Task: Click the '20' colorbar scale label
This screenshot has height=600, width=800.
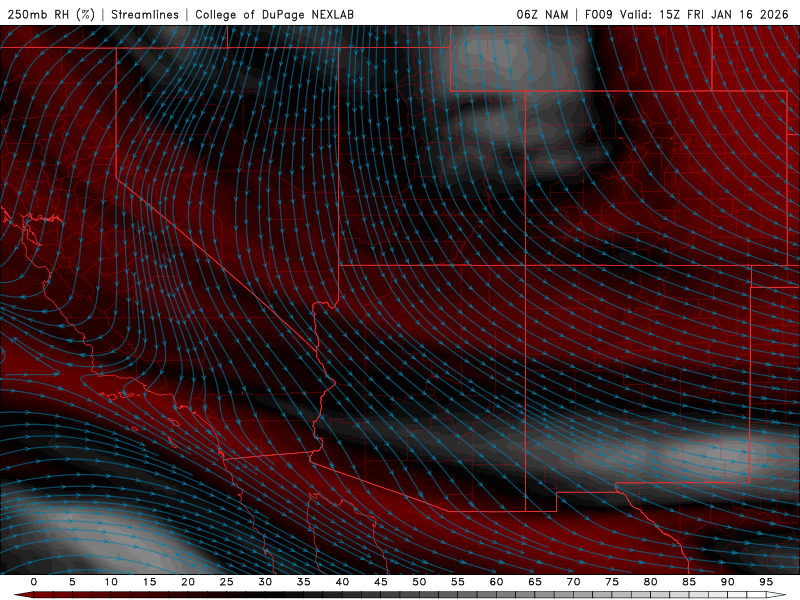Action: point(188,582)
